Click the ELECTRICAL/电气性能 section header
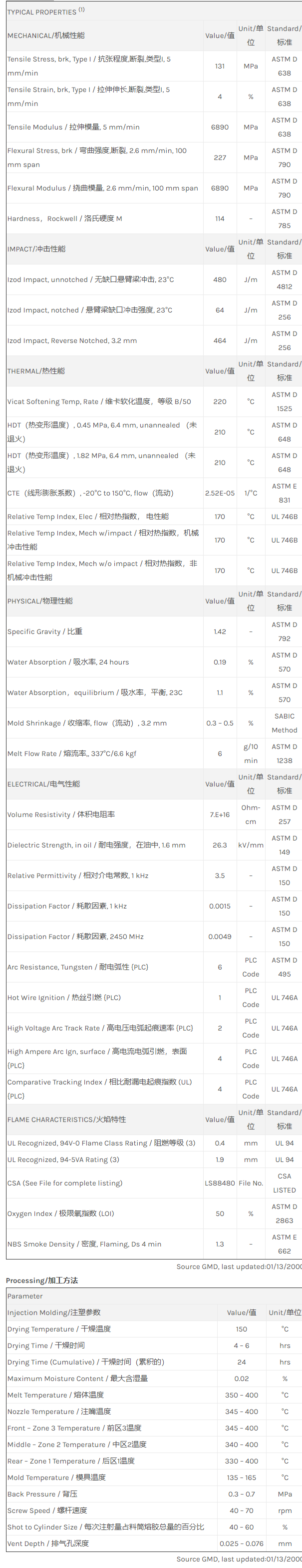 coord(44,784)
